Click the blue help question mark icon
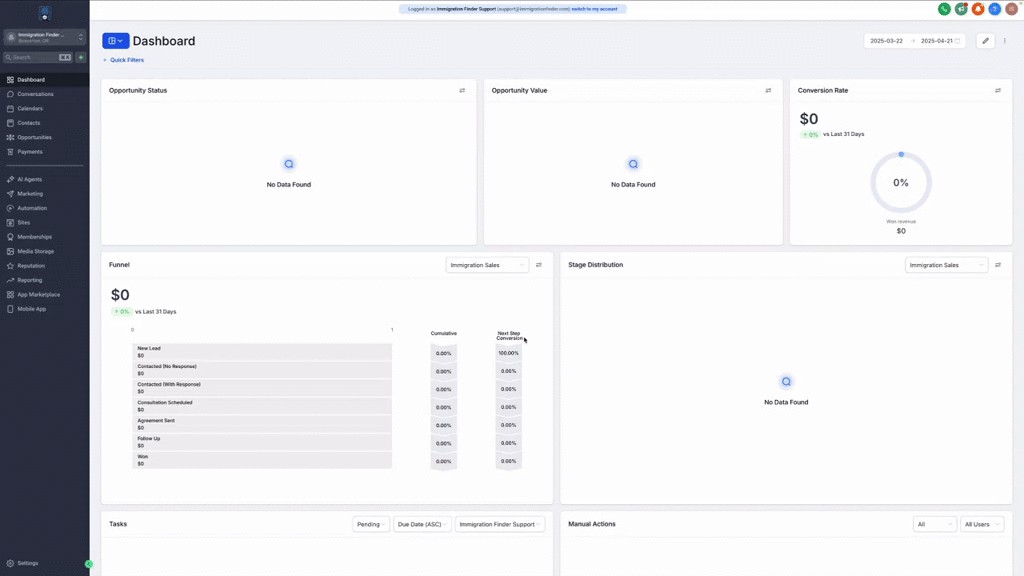Image resolution: width=1024 pixels, height=576 pixels. (x=995, y=9)
